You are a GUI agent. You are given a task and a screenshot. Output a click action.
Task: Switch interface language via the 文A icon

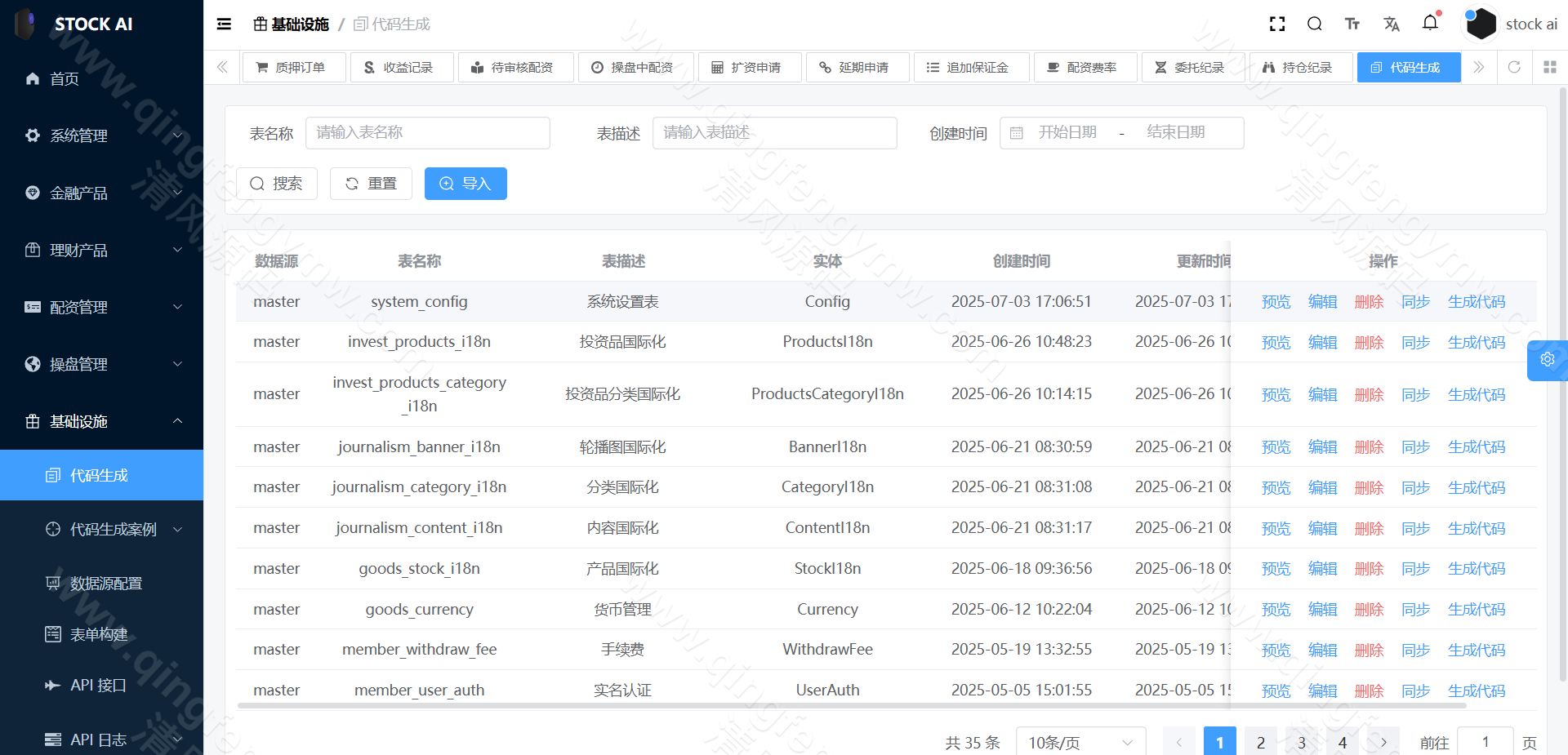coord(1392,24)
